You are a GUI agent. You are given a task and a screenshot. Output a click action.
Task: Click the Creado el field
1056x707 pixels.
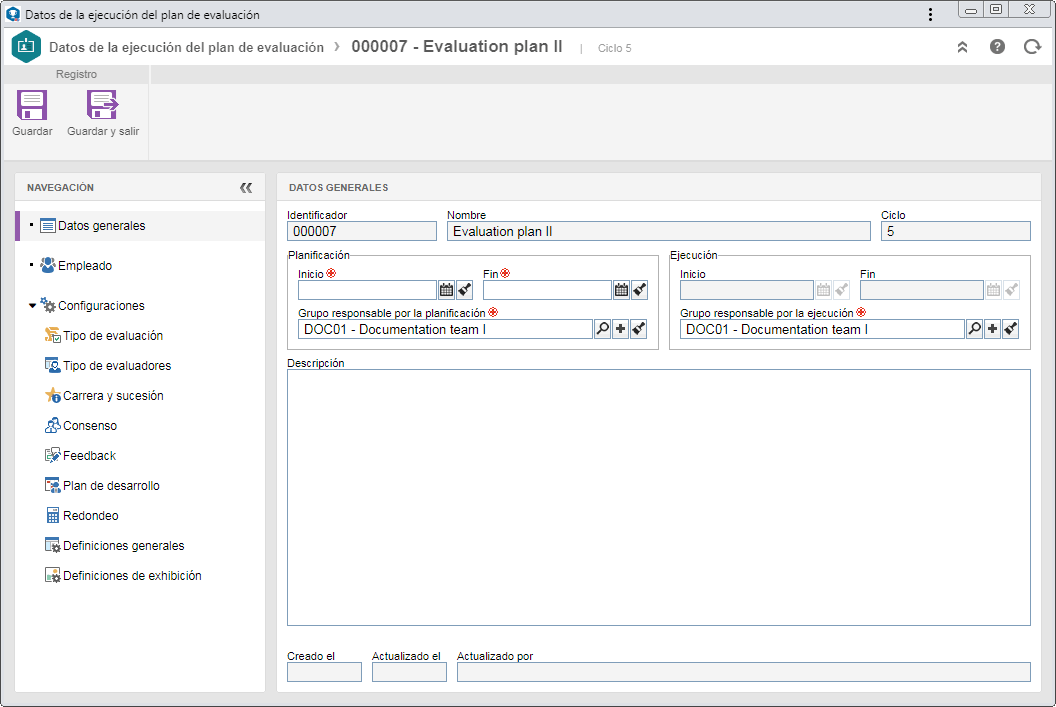[325, 672]
